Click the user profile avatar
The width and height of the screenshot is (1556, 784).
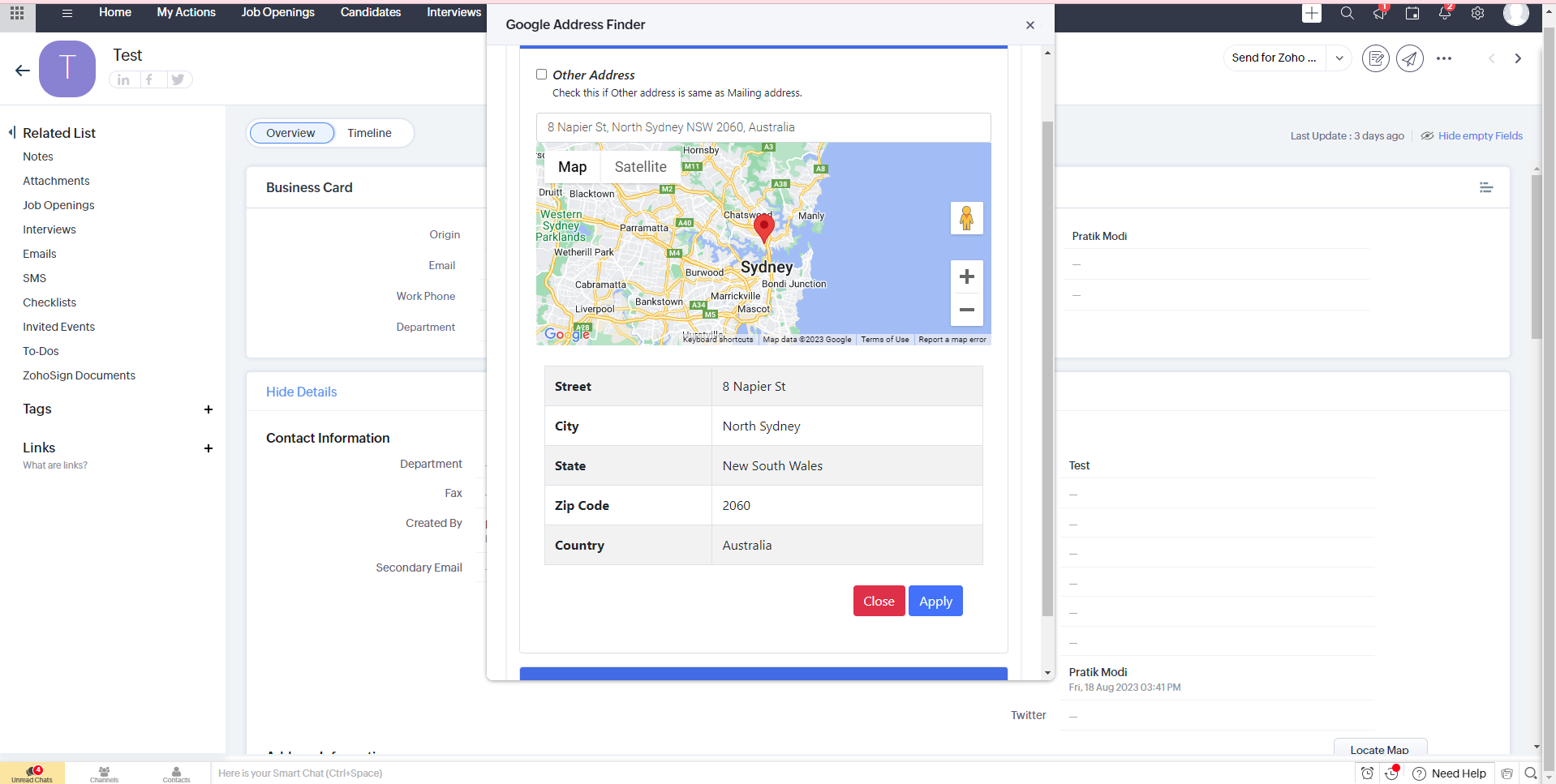[1516, 13]
